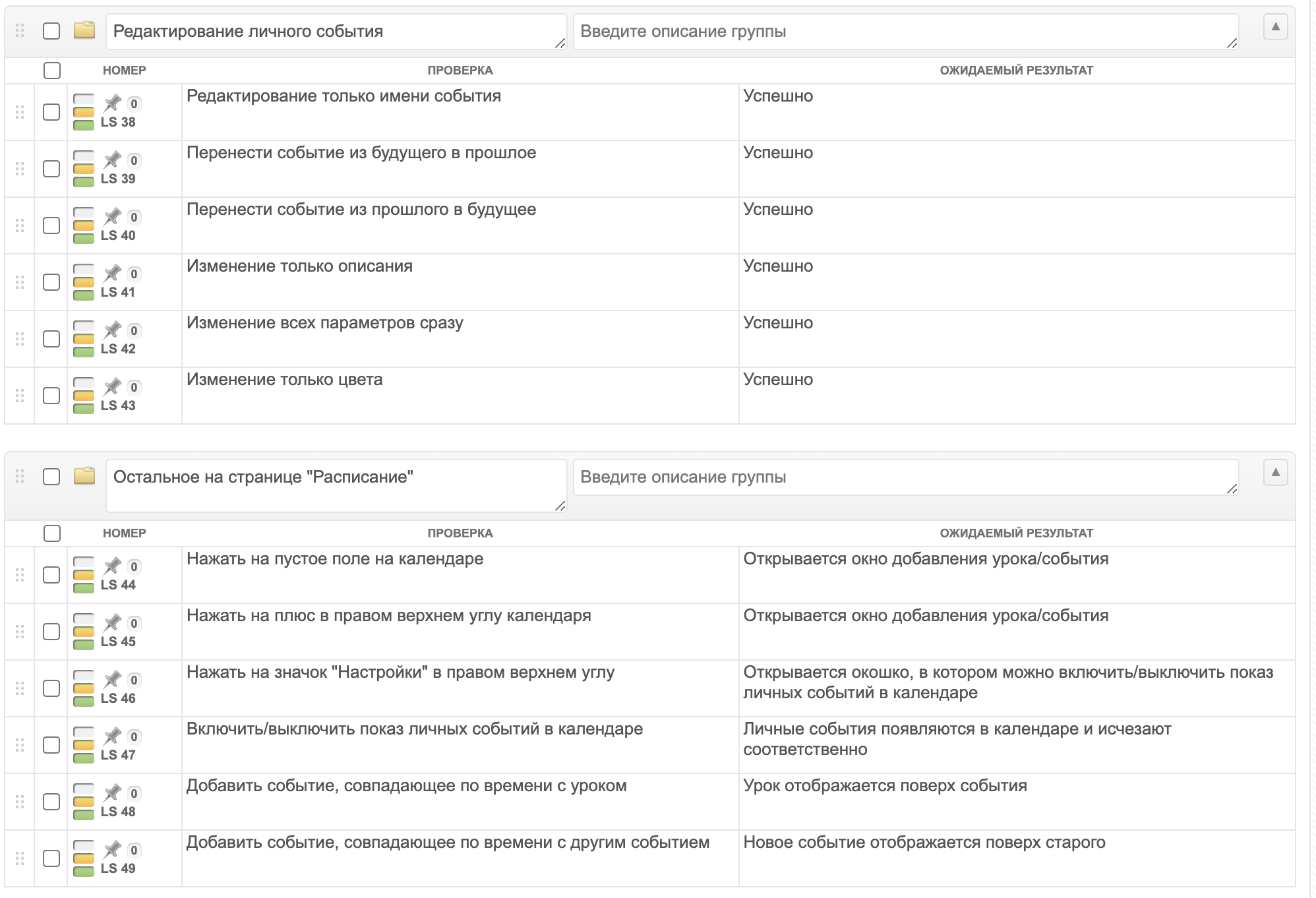Viewport: 1316px width, 898px height.
Task: Click the drag handle of row LS 42
Action: 20,339
